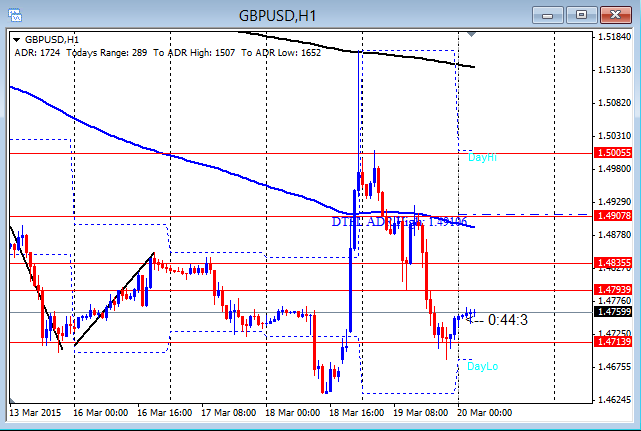
Task: Minimize the GBPUSD,H1 chart window
Action: (548, 16)
